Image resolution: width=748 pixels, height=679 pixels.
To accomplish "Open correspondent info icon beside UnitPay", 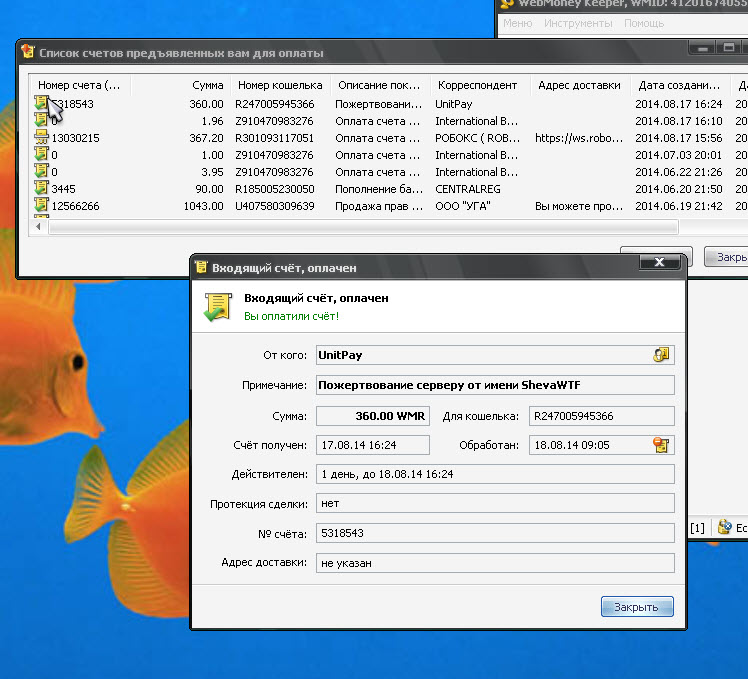I will (661, 355).
